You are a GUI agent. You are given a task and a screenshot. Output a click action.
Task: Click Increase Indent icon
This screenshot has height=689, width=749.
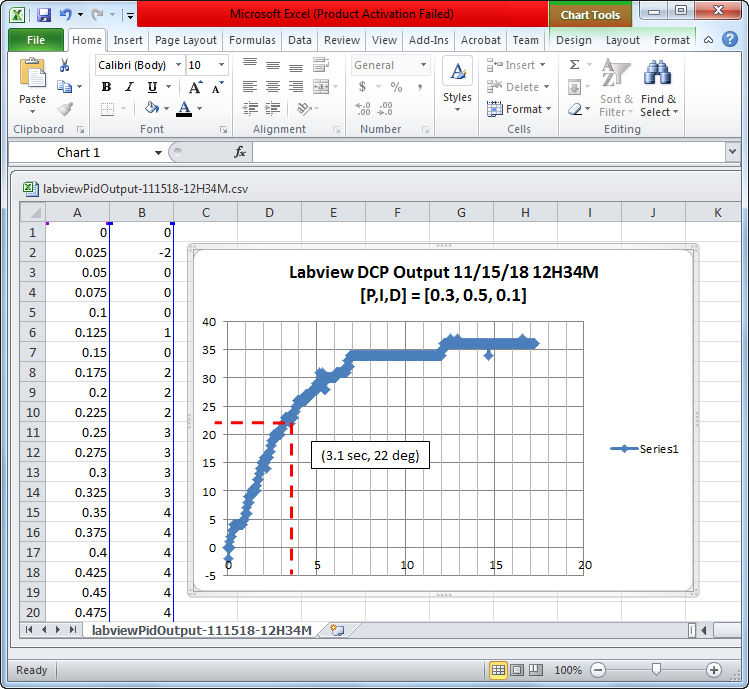[x=273, y=109]
